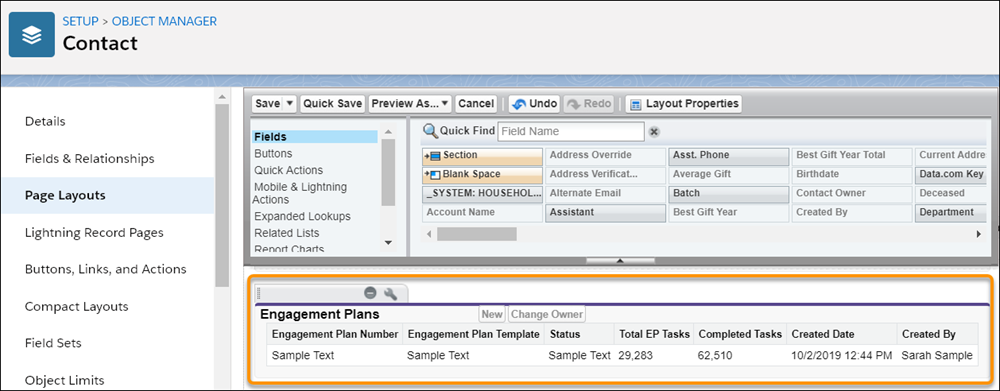Click the sidebar scroll up arrow

222,97
